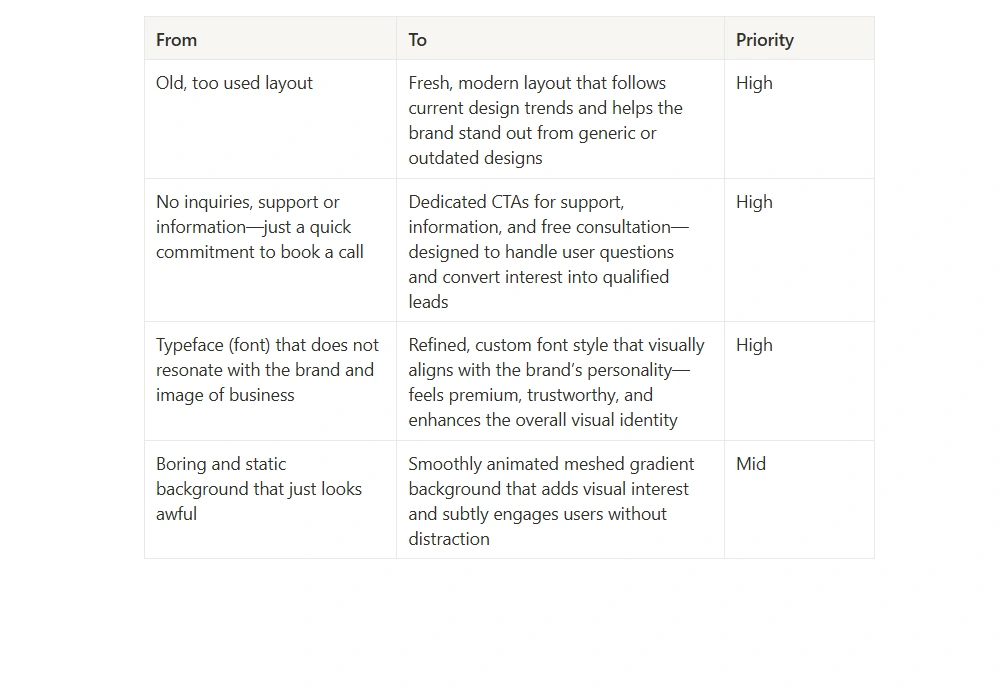This screenshot has width=1003, height=697.
Task: Click the To column header
Action: (560, 39)
